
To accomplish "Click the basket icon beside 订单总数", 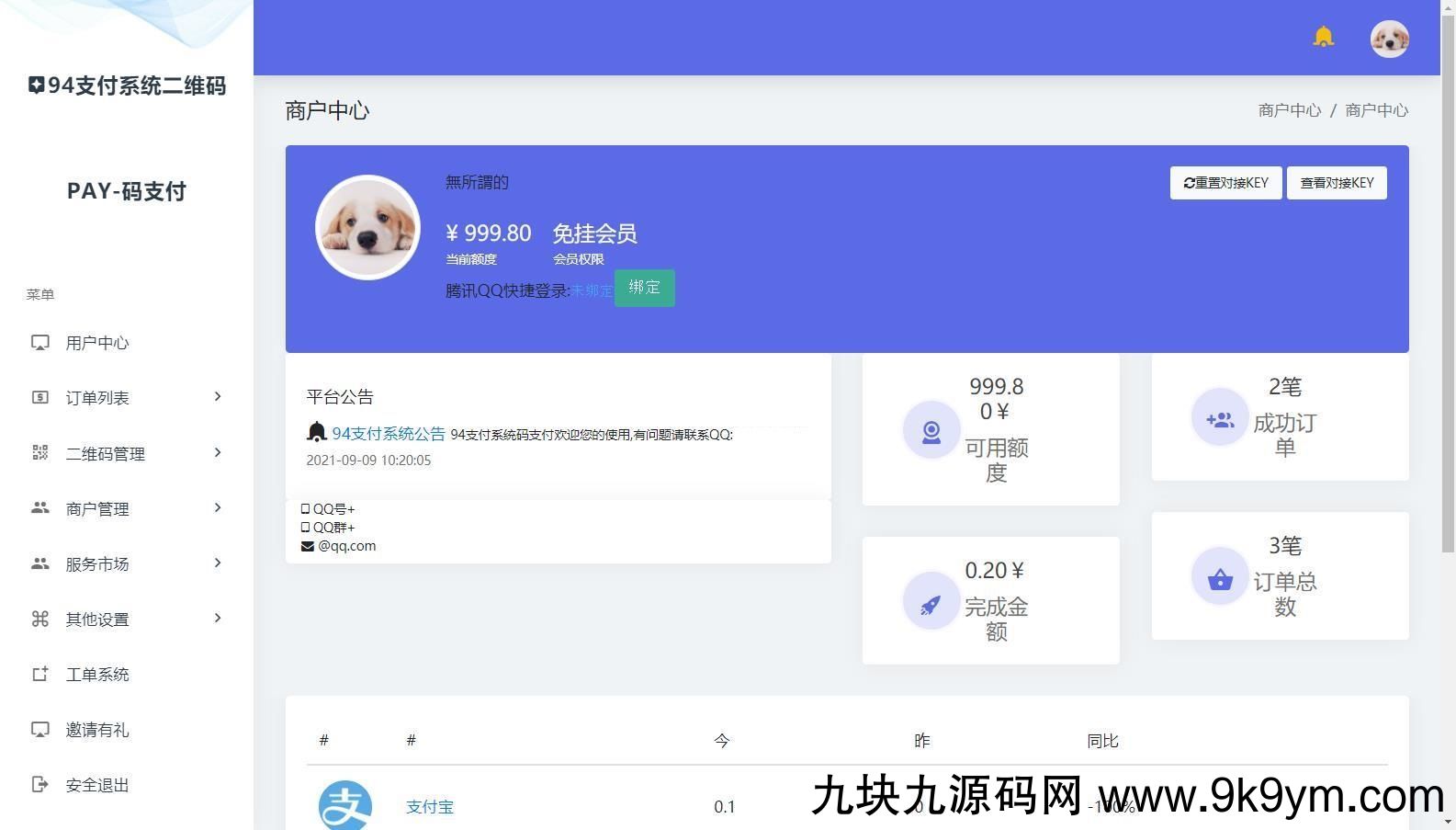I will pos(1219,577).
